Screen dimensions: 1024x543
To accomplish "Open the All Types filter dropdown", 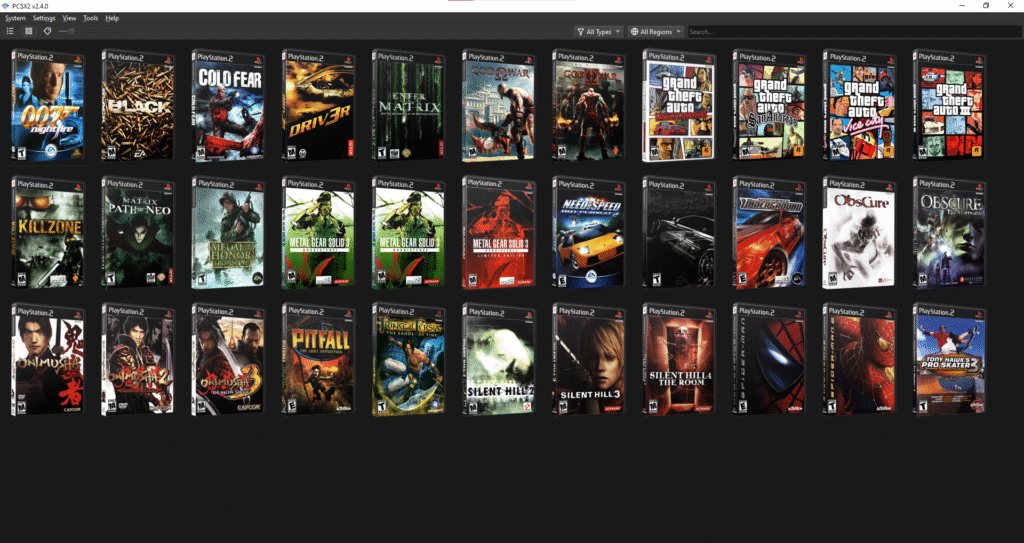I will (x=598, y=31).
